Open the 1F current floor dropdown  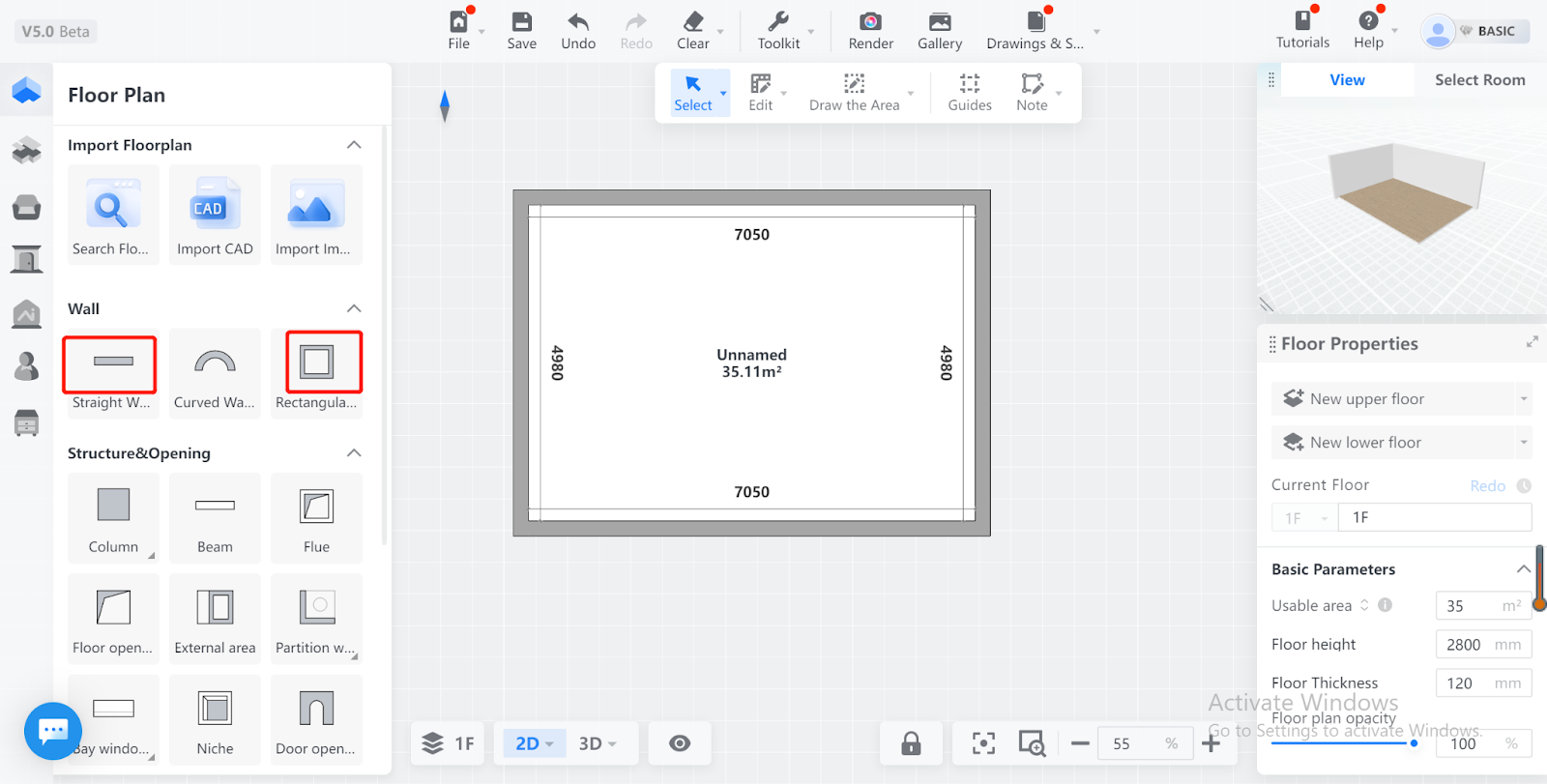pos(1304,518)
